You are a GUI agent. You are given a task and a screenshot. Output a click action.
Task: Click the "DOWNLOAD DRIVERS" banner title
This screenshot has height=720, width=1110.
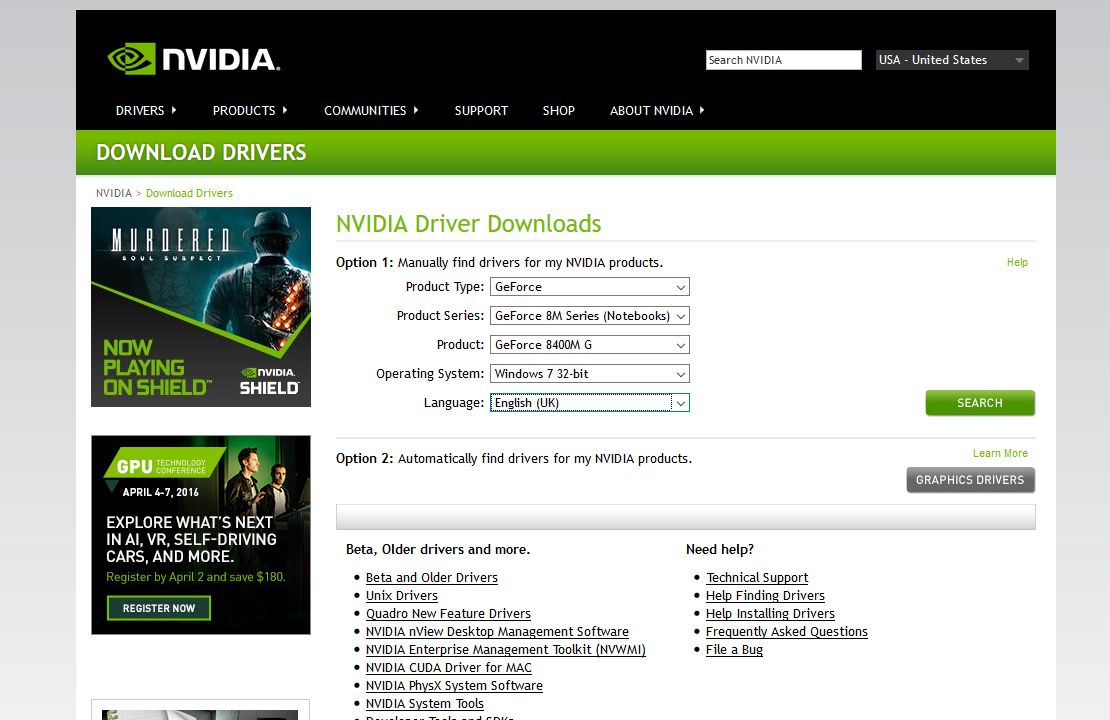click(201, 152)
